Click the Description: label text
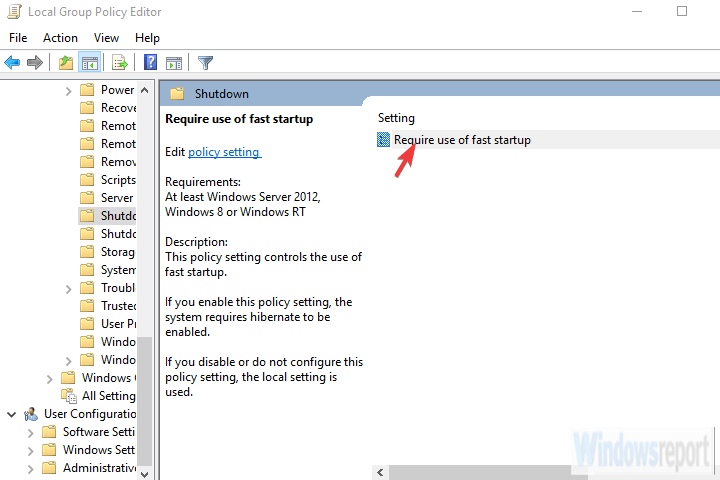This screenshot has width=720, height=480. pyautogui.click(x=196, y=242)
